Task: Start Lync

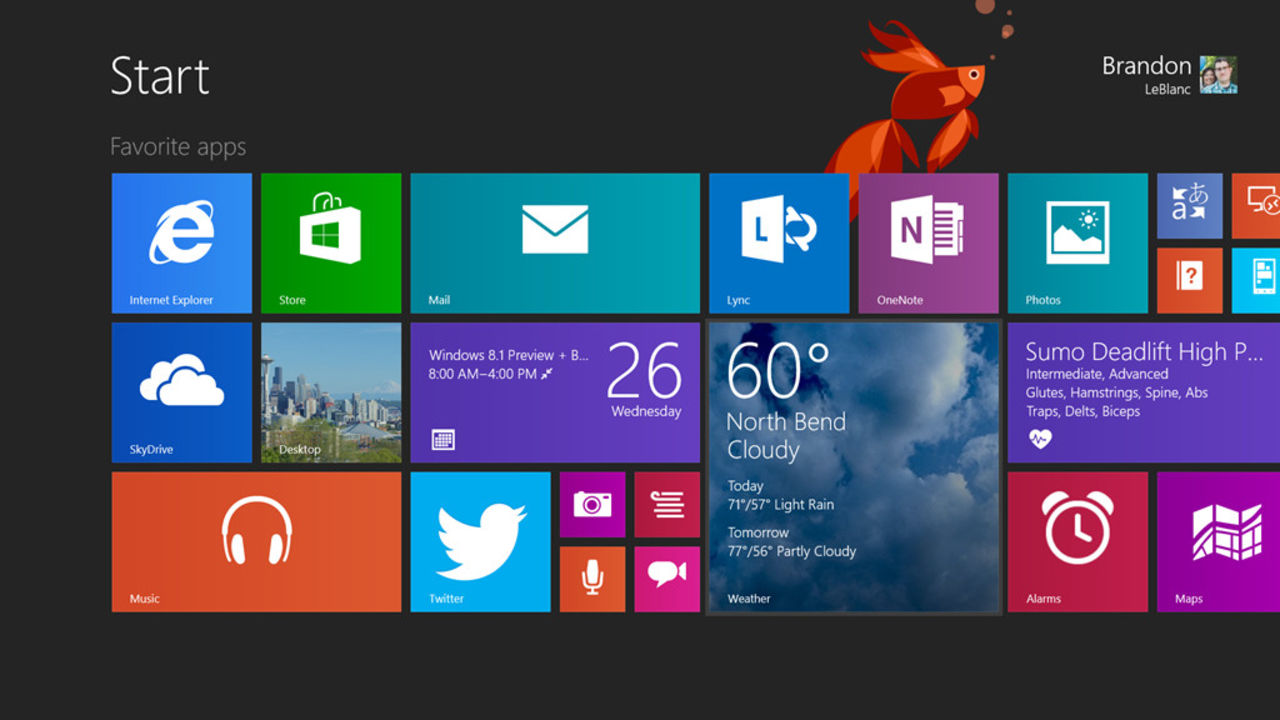Action: [779, 243]
